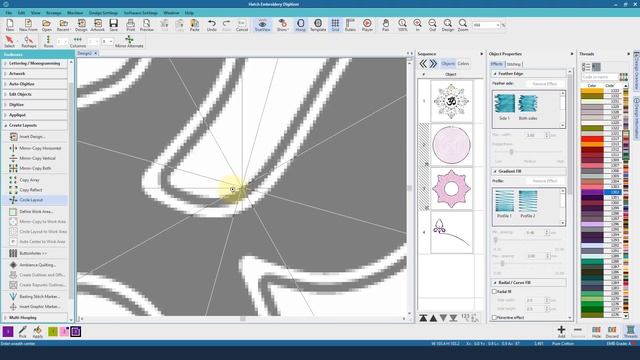Open the Edit menu
Screen dimensions: 640x360
point(21,13)
